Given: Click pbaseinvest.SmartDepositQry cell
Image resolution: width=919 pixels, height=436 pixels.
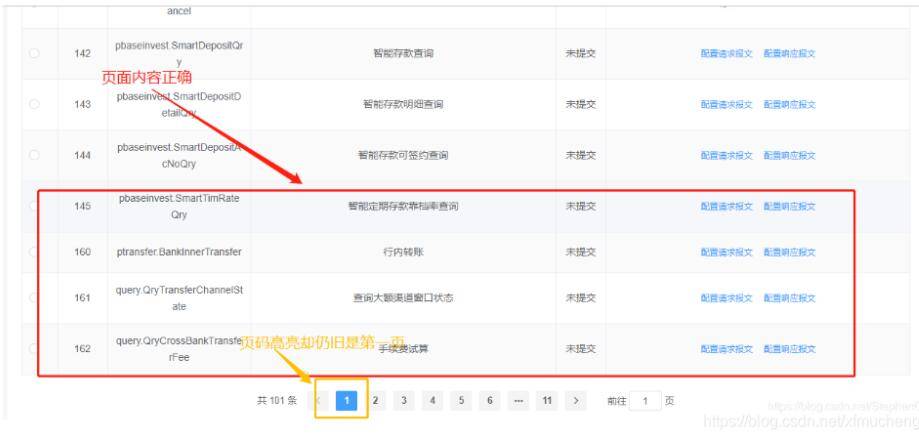Looking at the screenshot, I should [x=179, y=53].
